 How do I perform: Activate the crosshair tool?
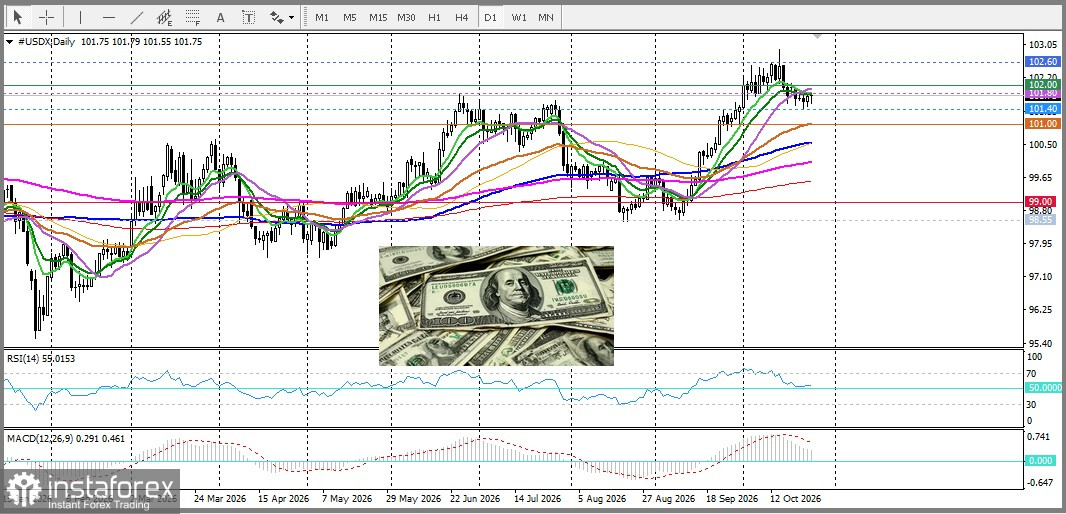tap(46, 17)
